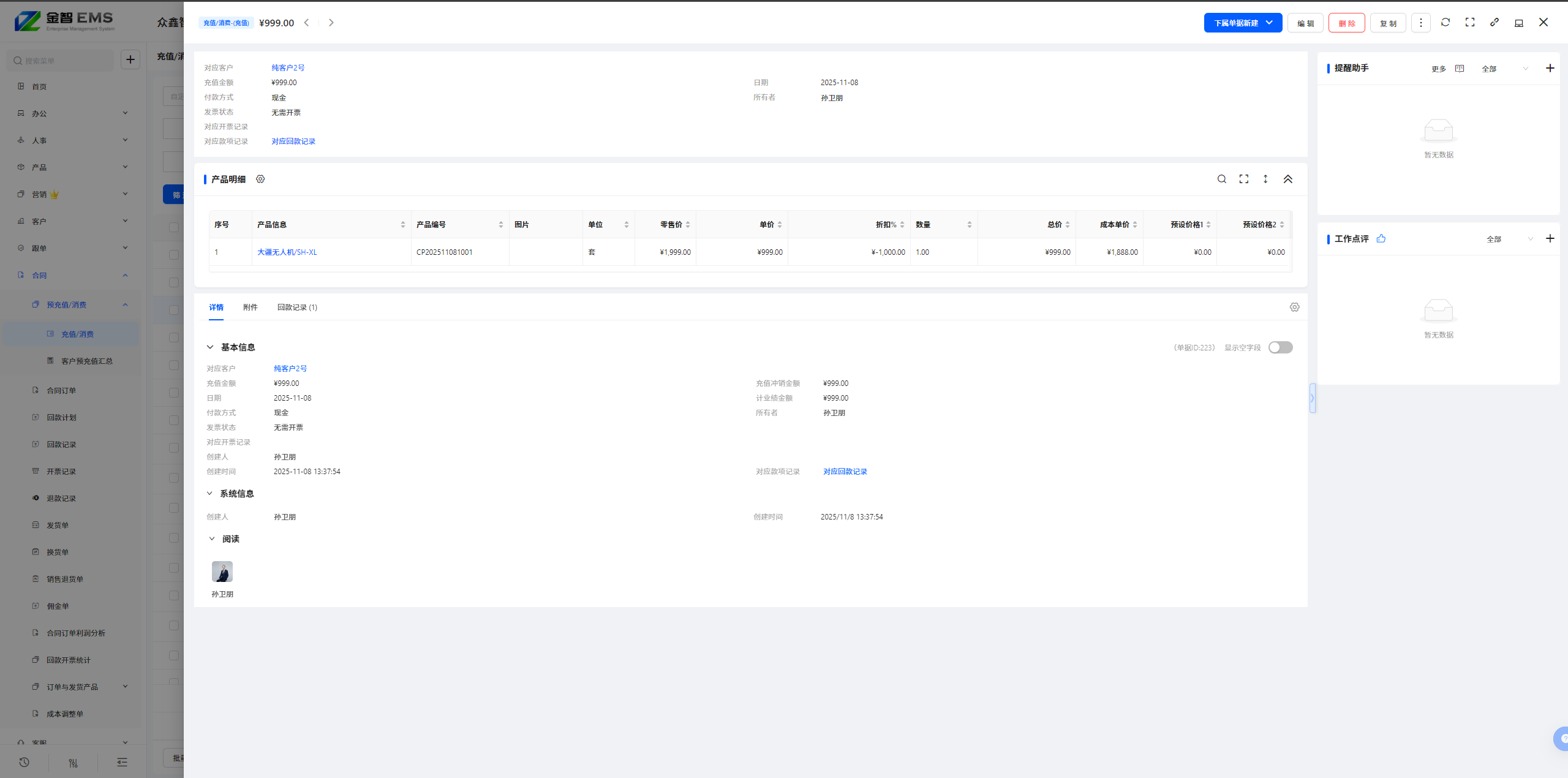
Task: Collapse the 产品明细 panel with the double chevron
Action: tap(1287, 179)
